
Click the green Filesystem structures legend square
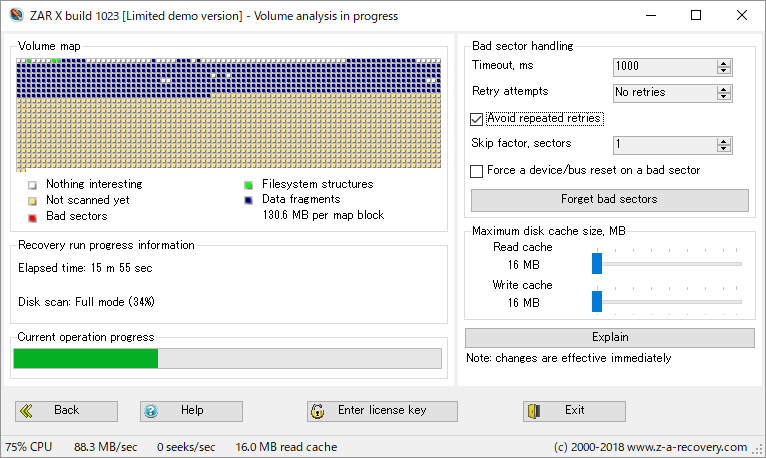coord(248,185)
